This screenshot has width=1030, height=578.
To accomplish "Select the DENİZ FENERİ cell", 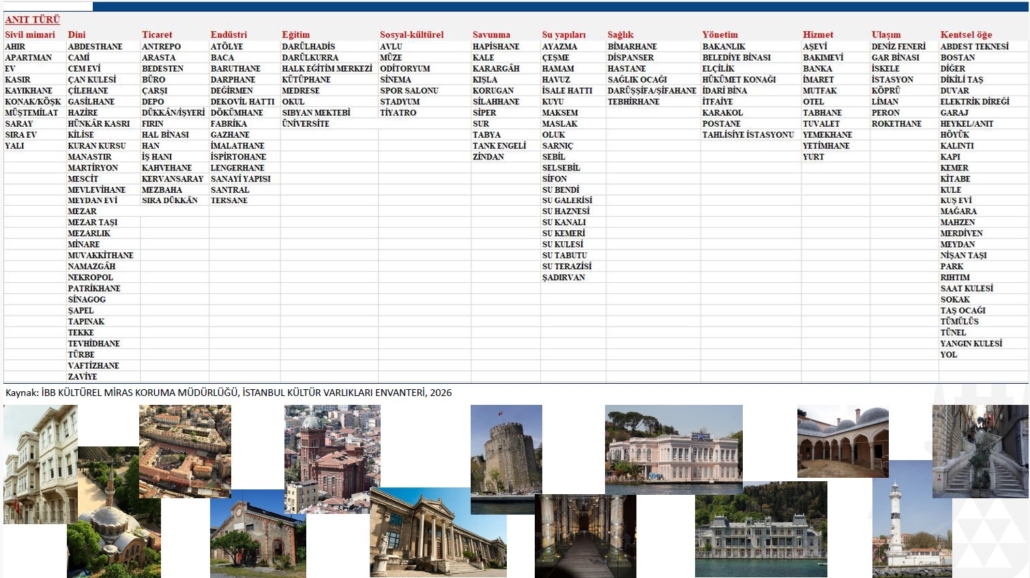I will click(x=898, y=47).
